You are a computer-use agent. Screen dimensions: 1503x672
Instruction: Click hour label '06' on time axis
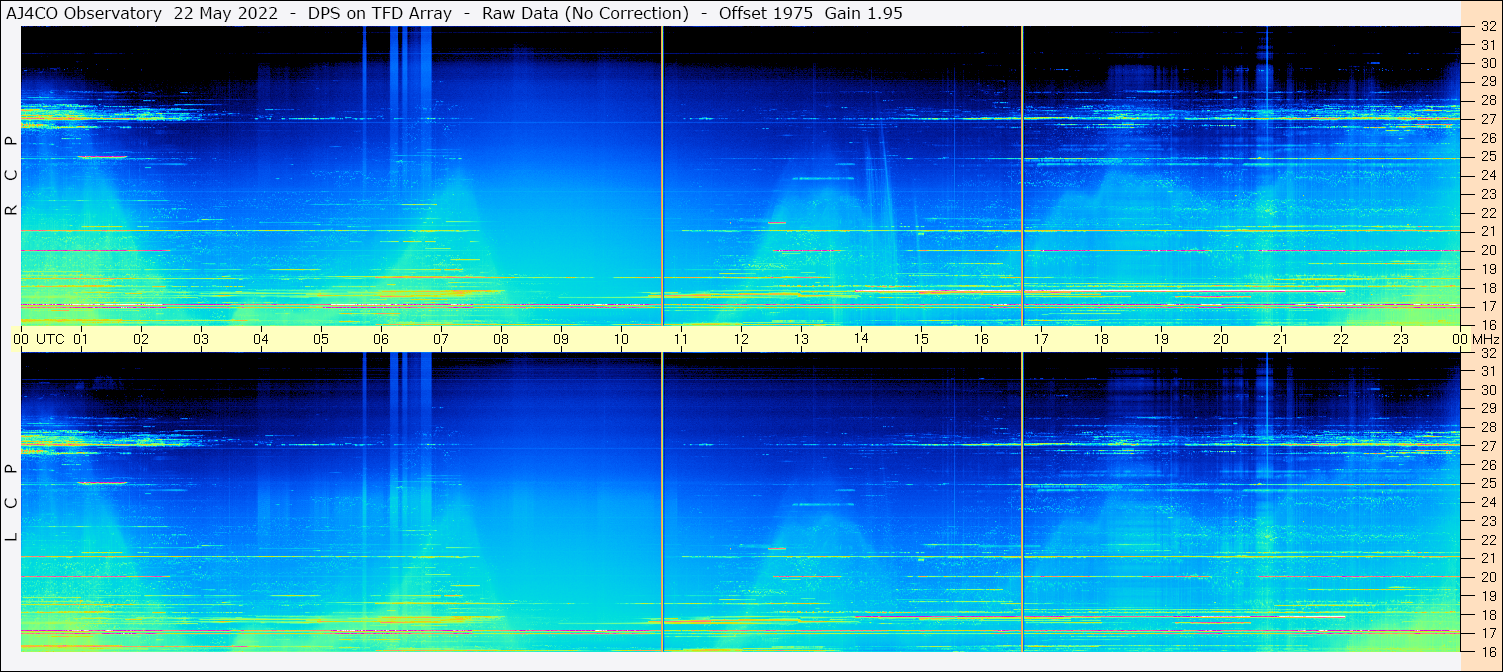pyautogui.click(x=381, y=339)
